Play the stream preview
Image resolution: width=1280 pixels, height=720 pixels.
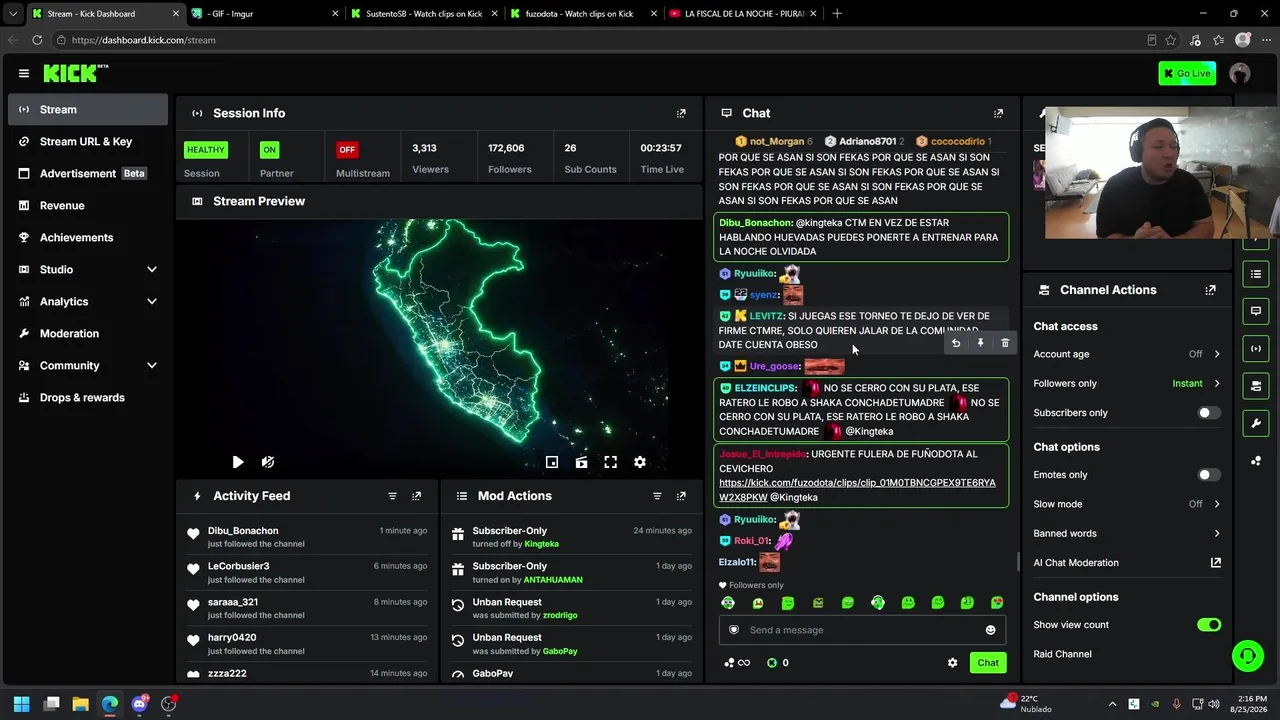(237, 462)
